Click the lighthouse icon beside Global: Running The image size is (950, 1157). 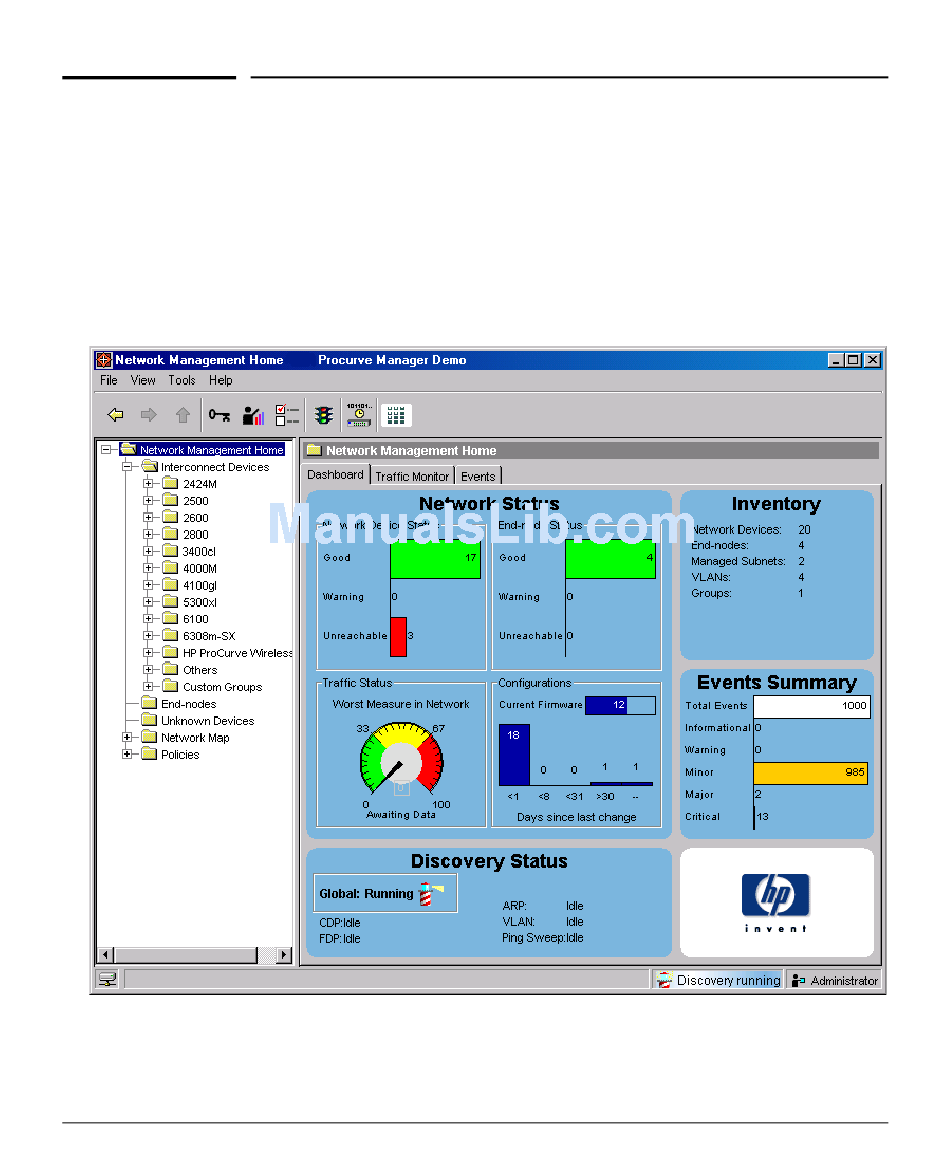(x=431, y=894)
